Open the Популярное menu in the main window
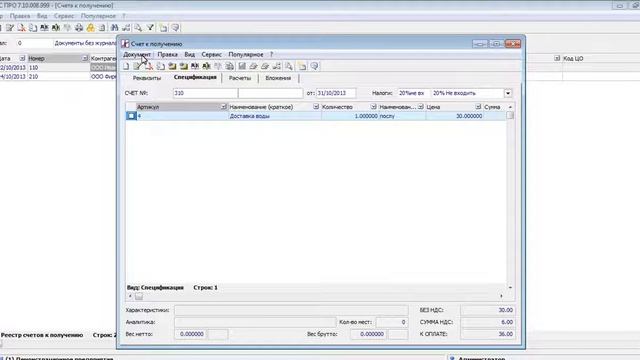 point(98,16)
